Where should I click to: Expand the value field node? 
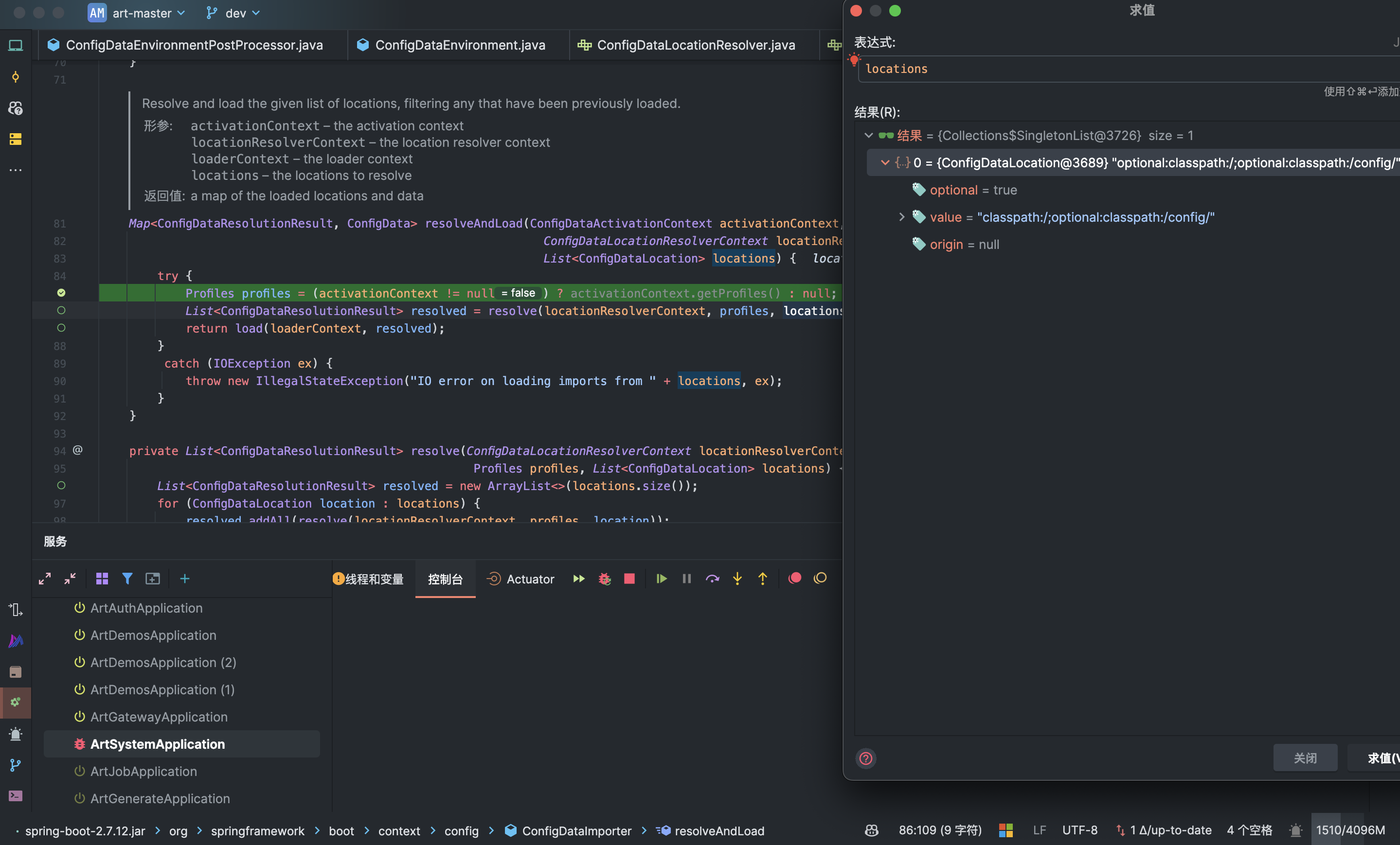(901, 217)
